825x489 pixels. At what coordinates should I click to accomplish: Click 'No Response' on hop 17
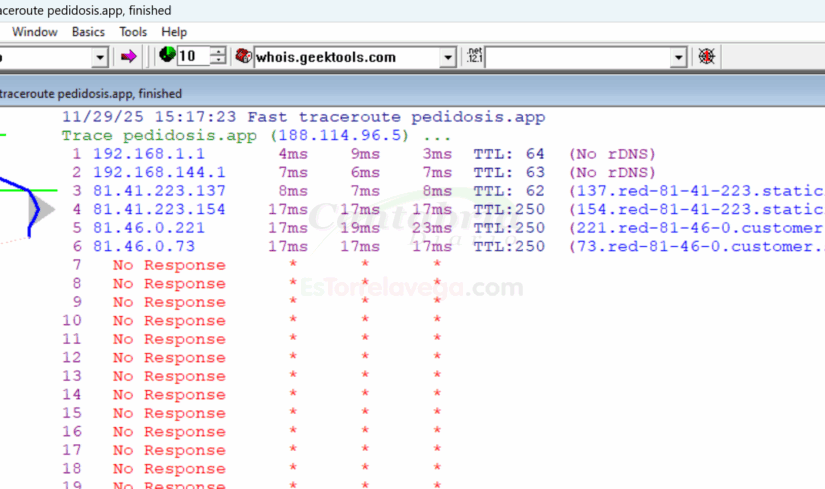169,450
